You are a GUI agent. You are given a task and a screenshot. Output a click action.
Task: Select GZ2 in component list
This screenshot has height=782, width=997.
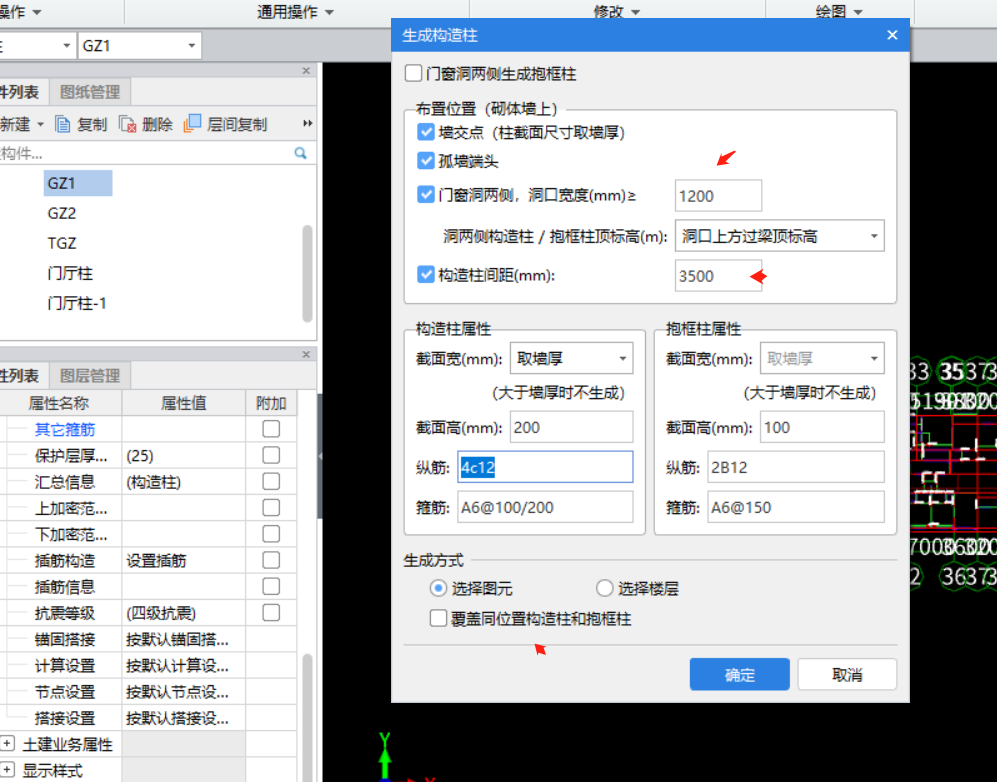pyautogui.click(x=62, y=213)
